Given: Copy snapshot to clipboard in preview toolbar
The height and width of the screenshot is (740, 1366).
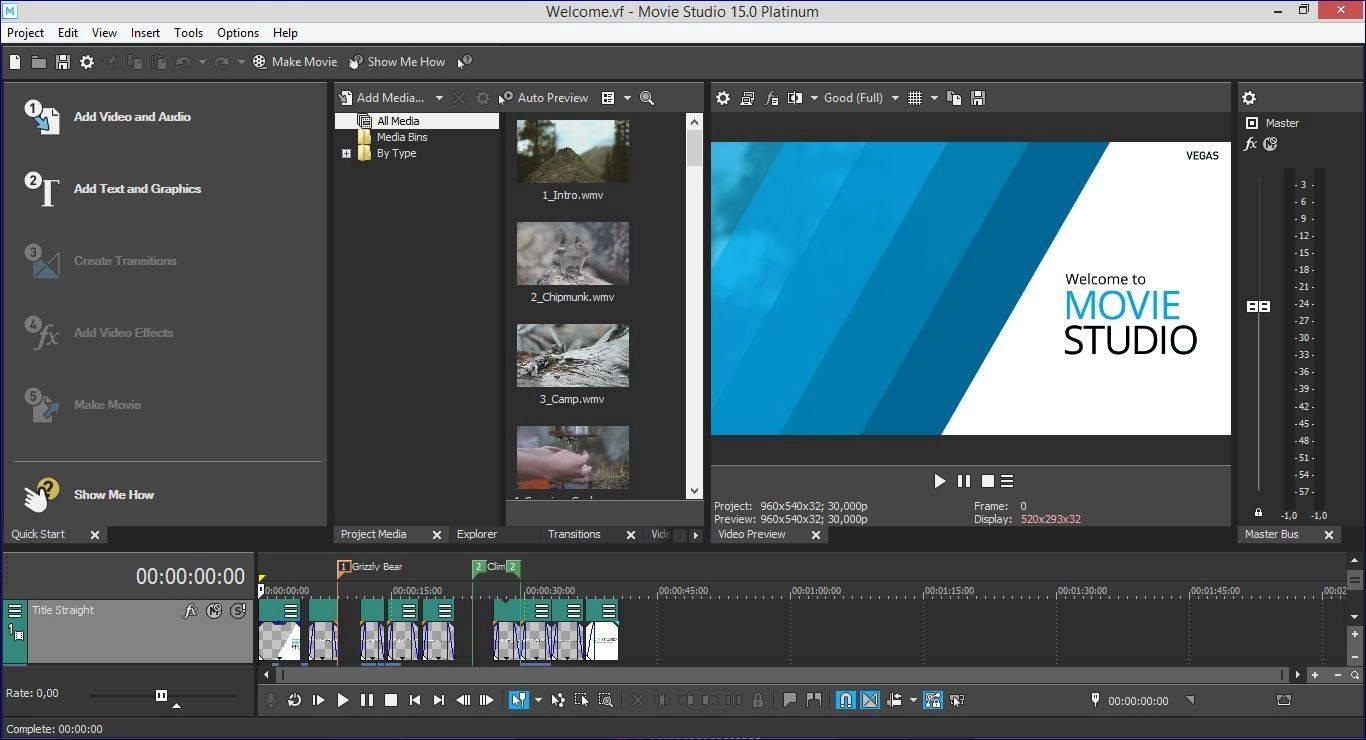Looking at the screenshot, I should [x=954, y=98].
